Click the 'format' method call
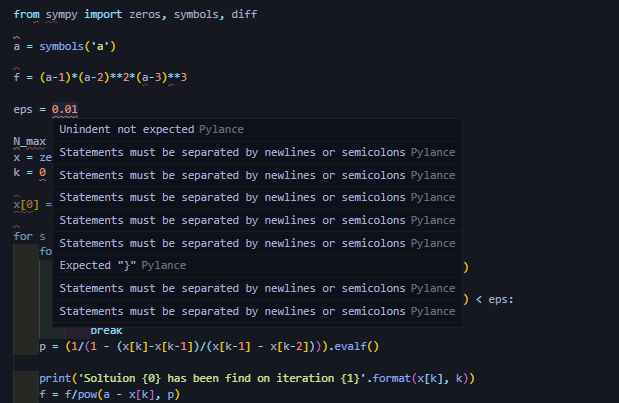Screen dimensions: 619x403 coord(392,379)
